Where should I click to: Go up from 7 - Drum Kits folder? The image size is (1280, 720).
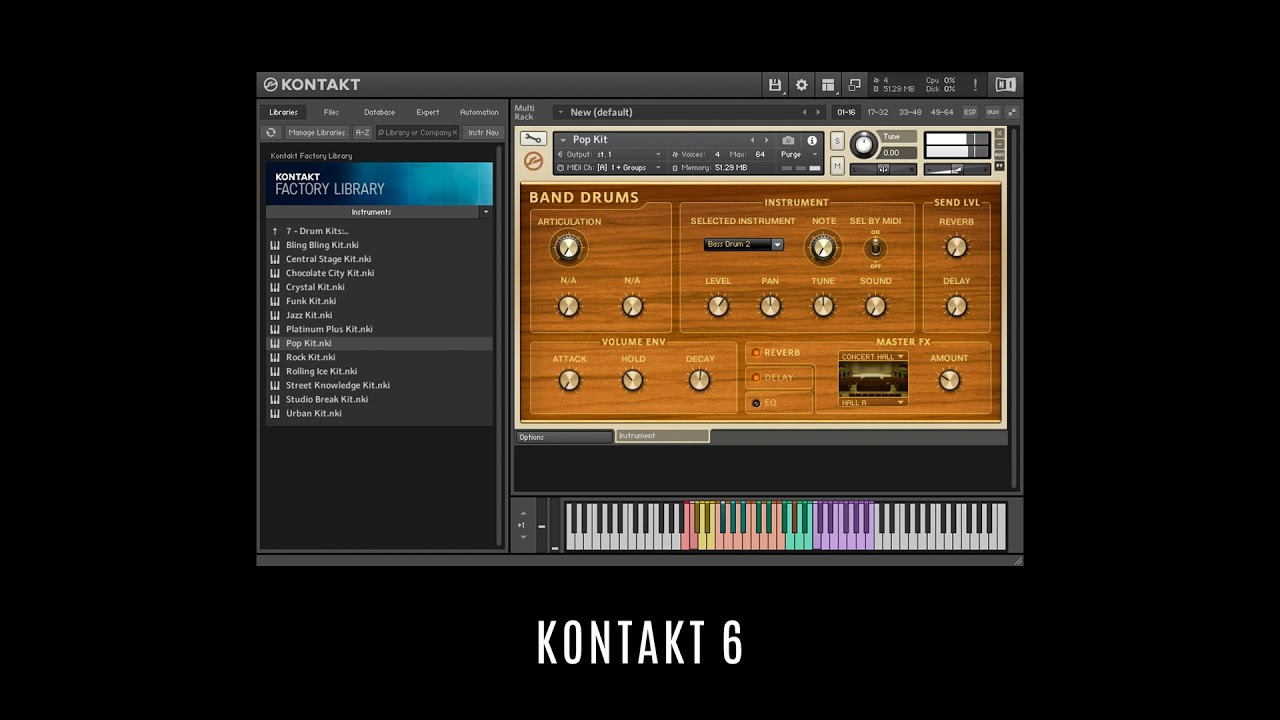(275, 231)
